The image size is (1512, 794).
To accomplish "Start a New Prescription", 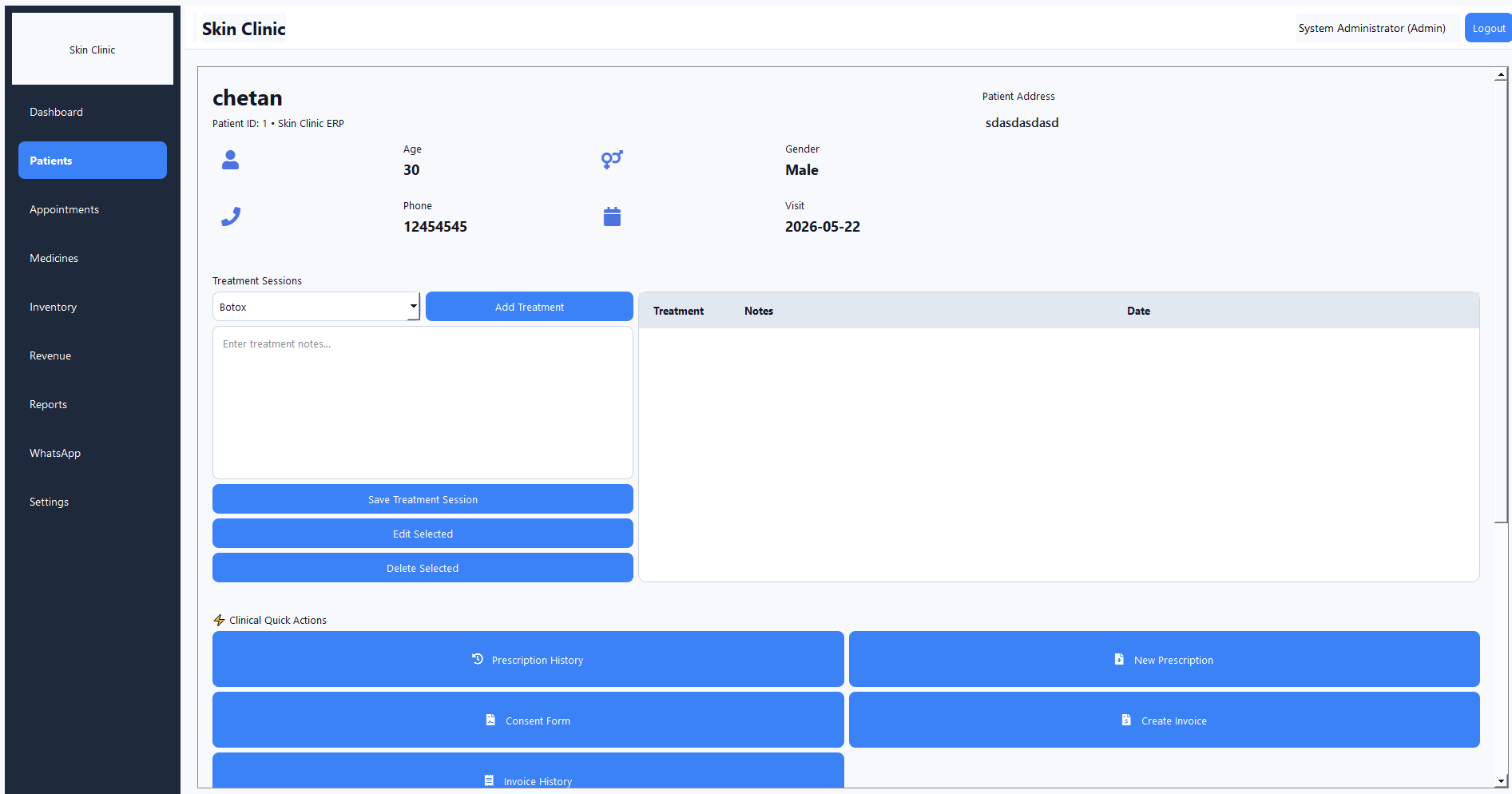I will coord(1165,659).
